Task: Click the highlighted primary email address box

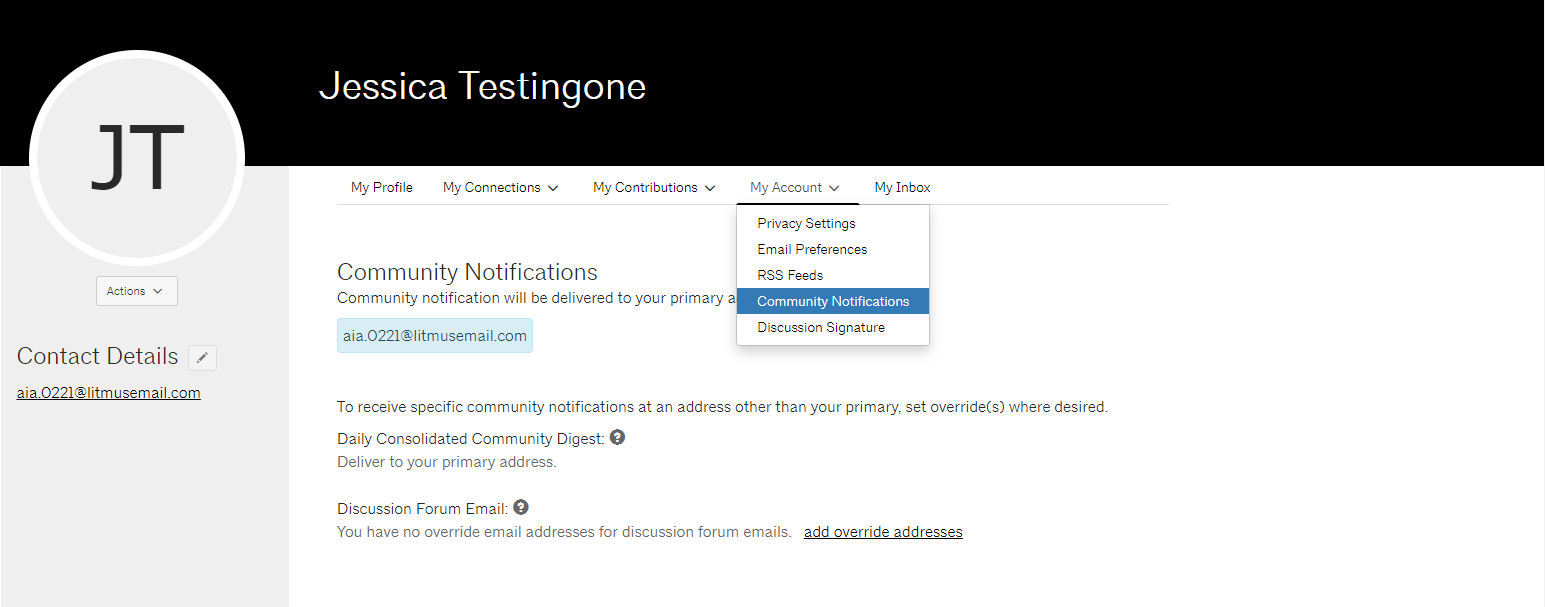Action: (435, 336)
